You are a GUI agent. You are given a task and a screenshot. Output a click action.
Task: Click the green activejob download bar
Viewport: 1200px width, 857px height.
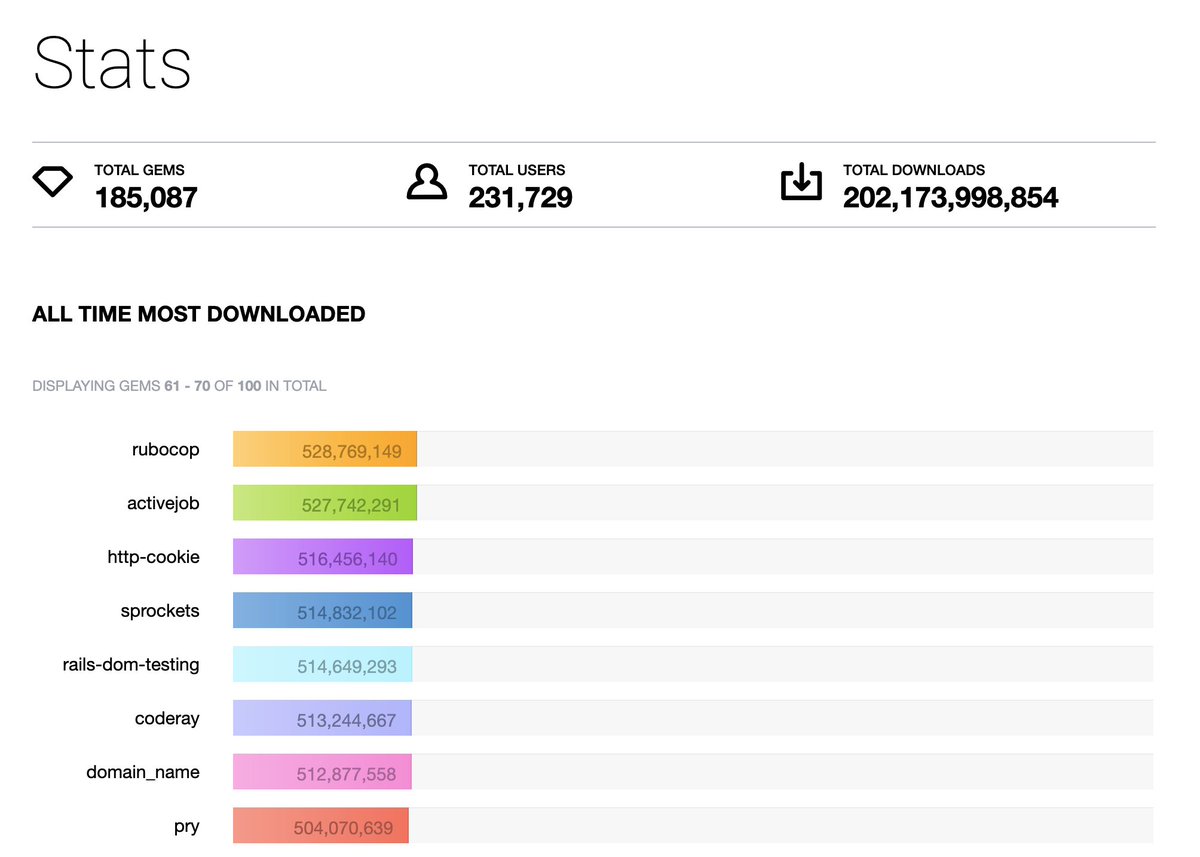[325, 503]
